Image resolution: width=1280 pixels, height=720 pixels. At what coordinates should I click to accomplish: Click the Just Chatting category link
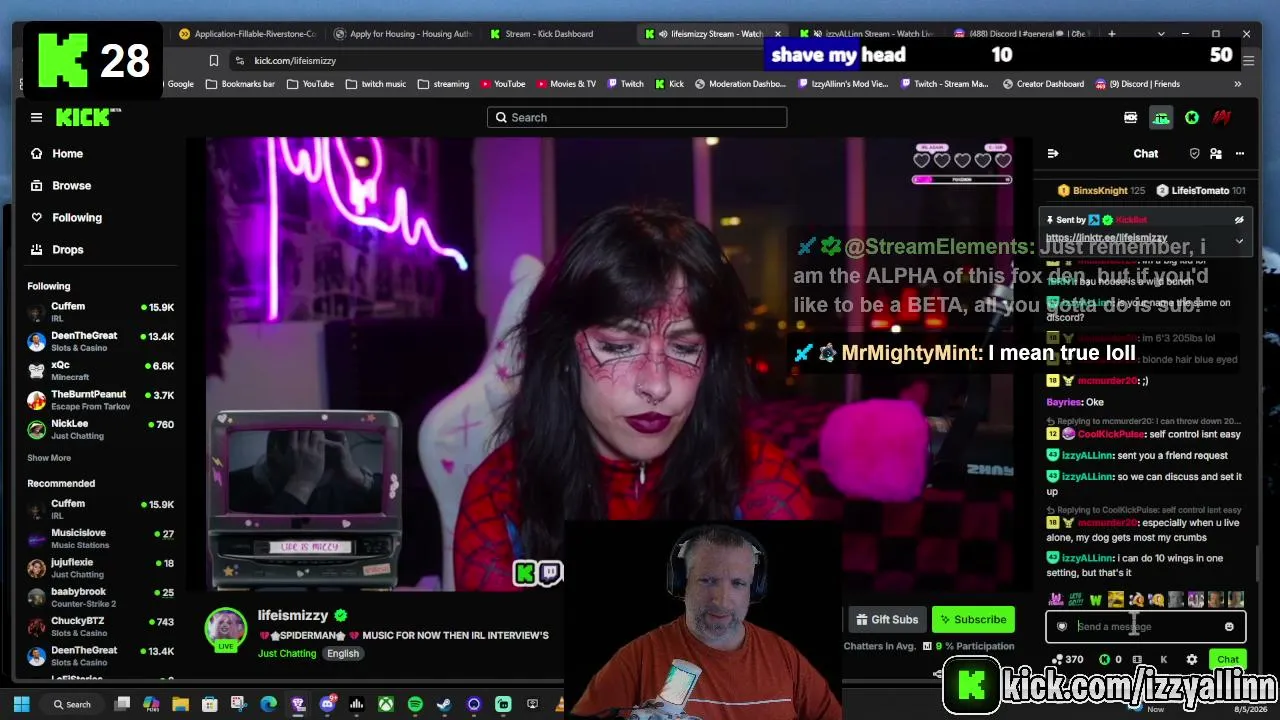tap(287, 653)
